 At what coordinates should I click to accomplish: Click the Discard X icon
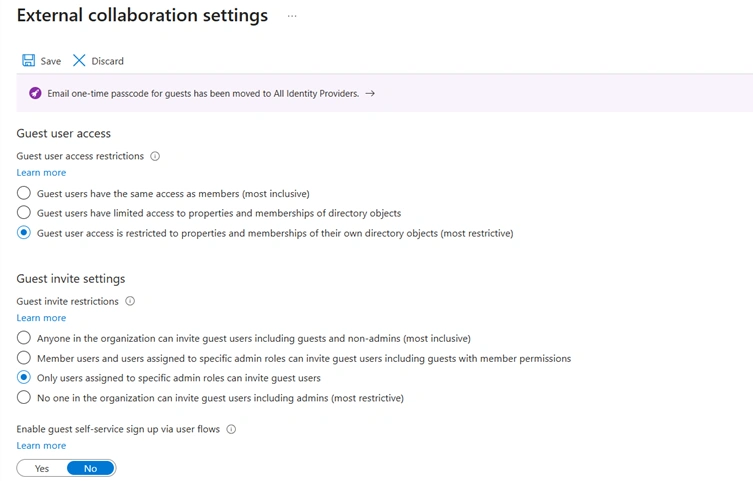pos(79,60)
